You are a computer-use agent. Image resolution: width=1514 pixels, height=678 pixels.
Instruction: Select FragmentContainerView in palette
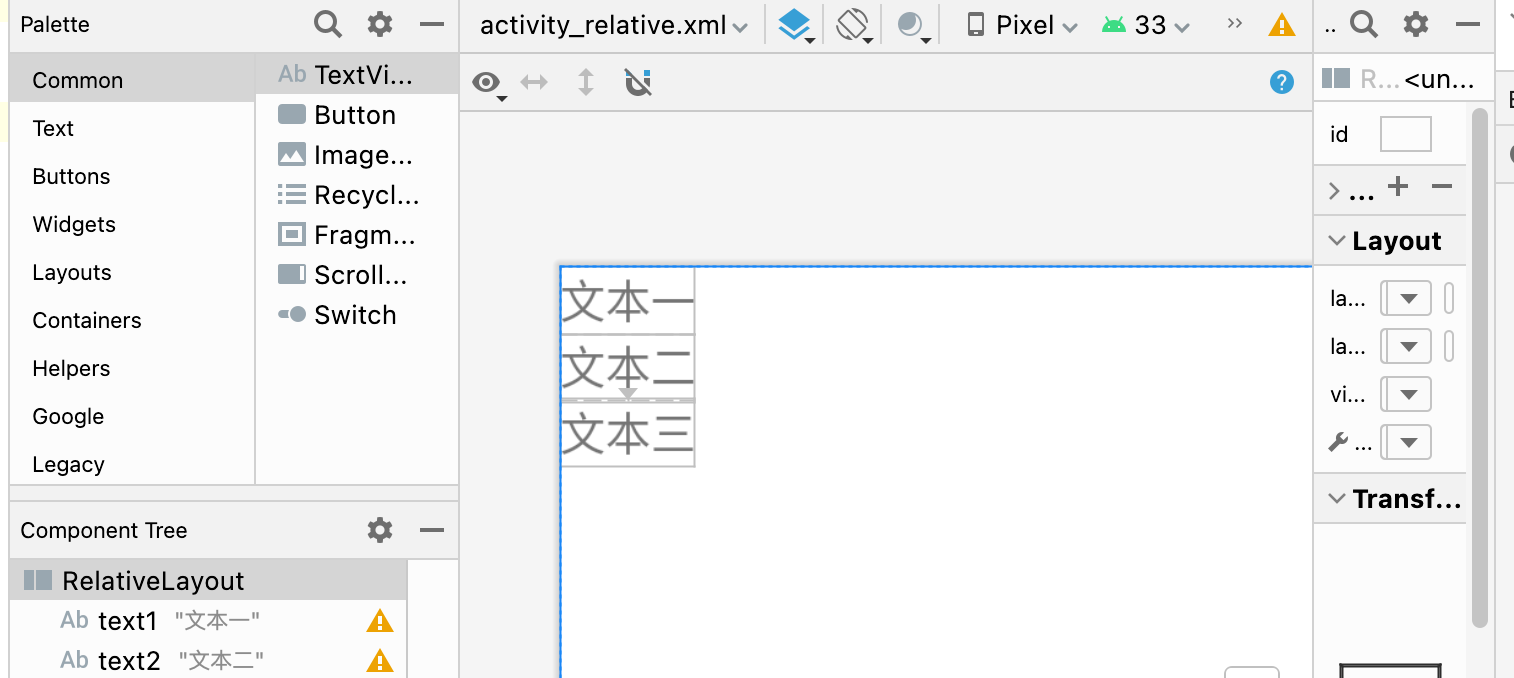click(357, 235)
